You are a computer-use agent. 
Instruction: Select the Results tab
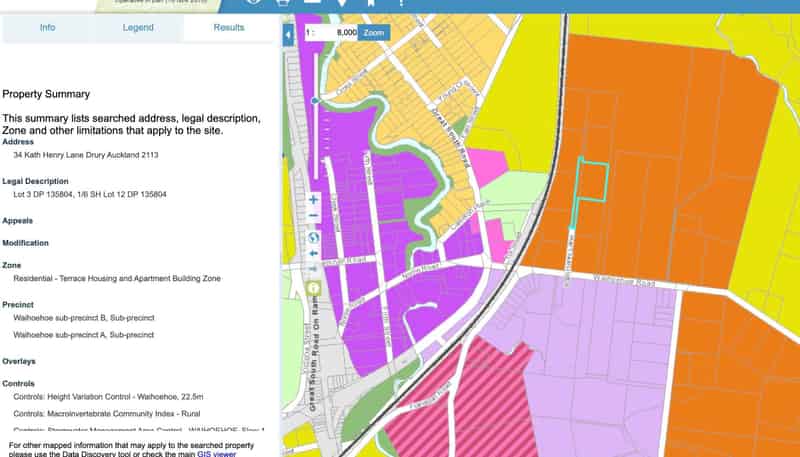click(x=229, y=28)
